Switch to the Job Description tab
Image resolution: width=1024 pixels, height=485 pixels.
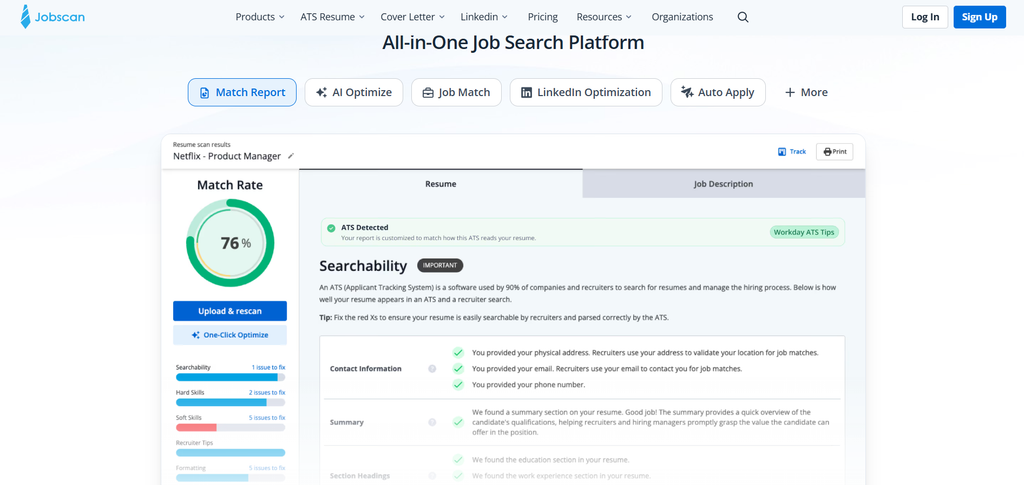point(723,184)
